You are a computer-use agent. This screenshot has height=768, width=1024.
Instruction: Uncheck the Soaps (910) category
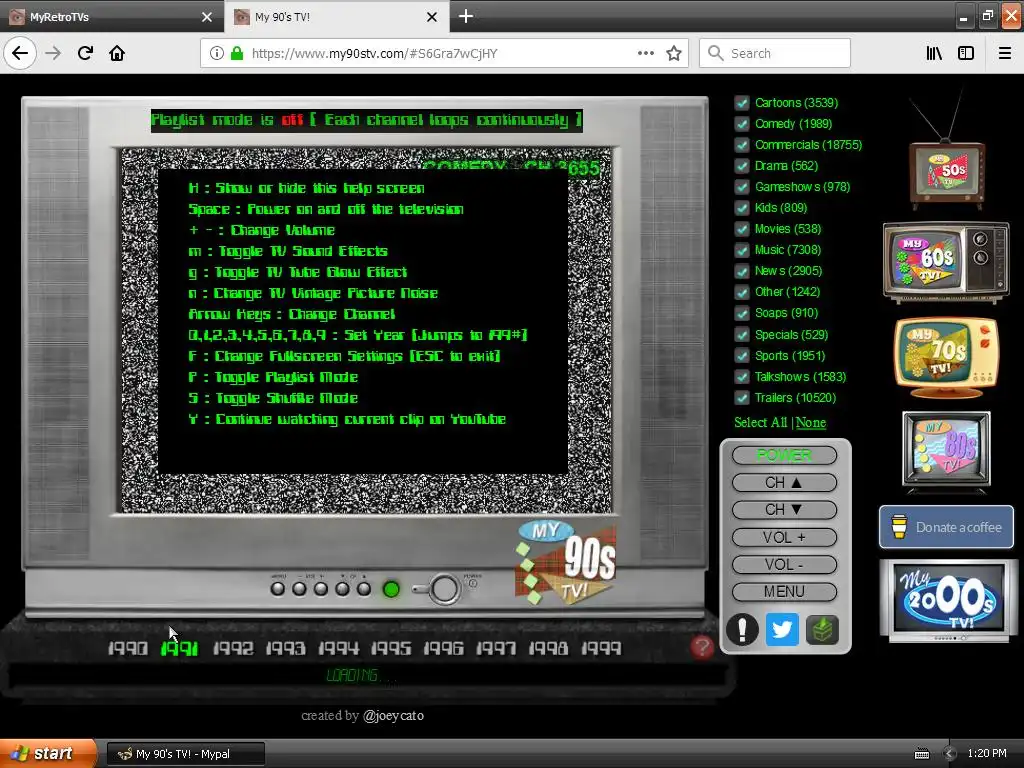742,313
